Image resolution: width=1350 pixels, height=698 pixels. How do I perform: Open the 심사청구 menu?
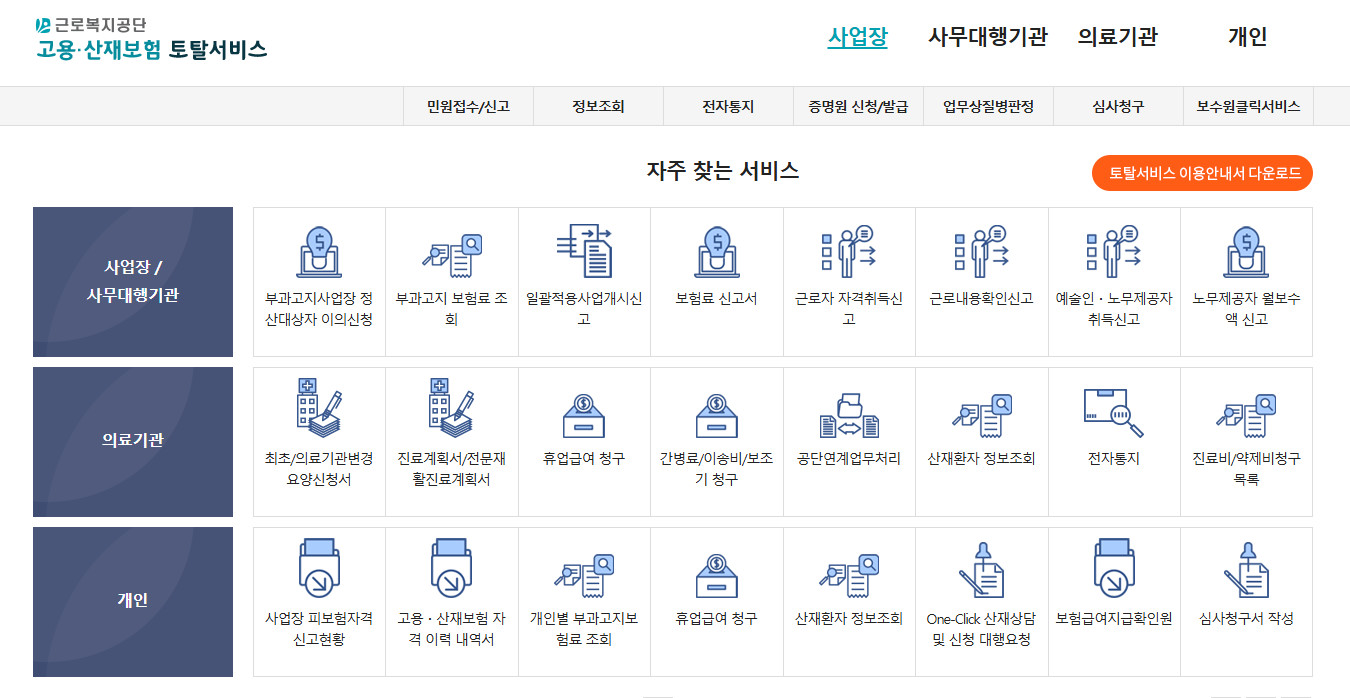pos(1118,106)
